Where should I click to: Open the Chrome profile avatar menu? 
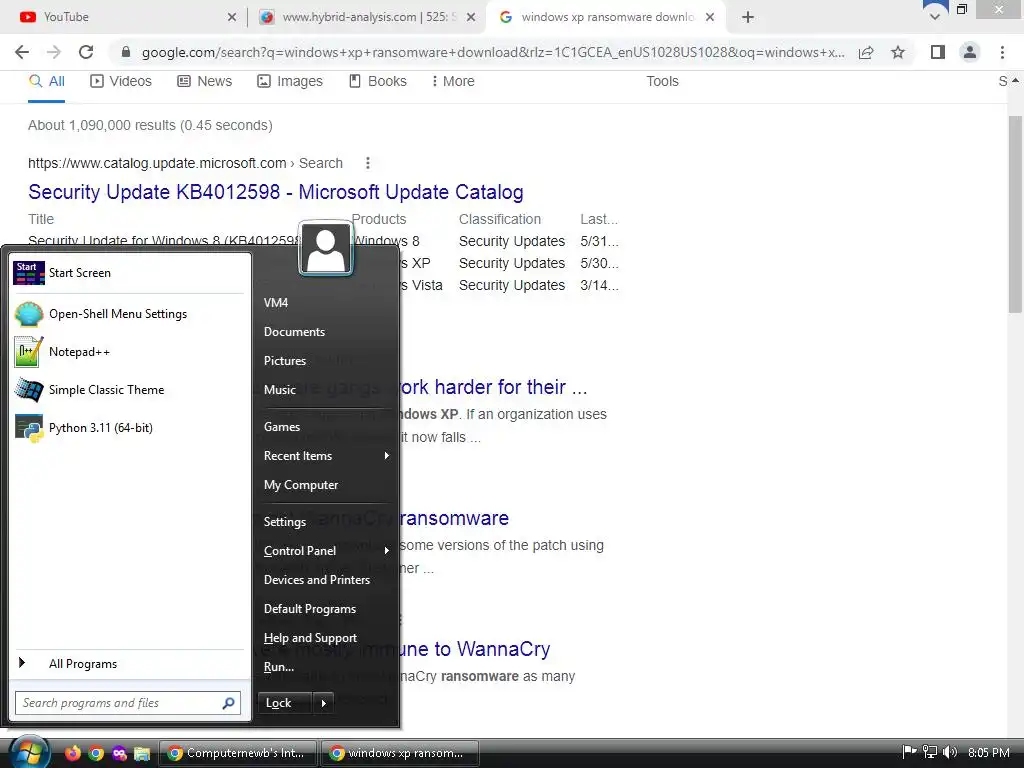[970, 52]
